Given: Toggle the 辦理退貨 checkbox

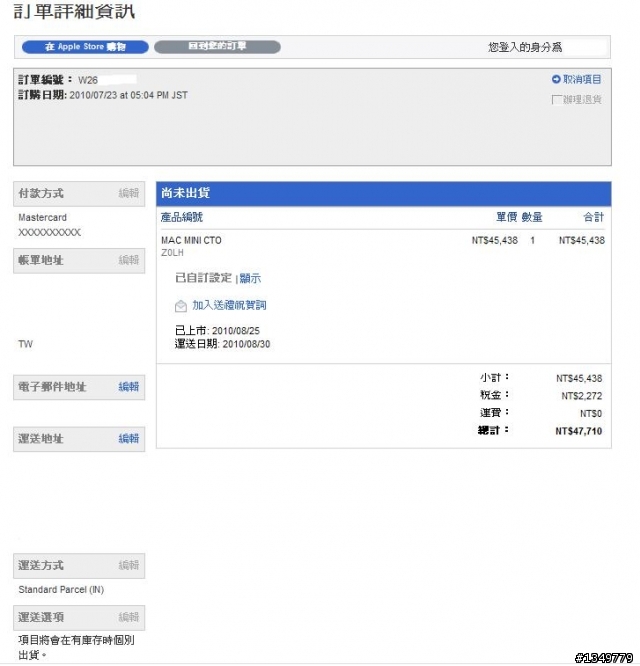Looking at the screenshot, I should [x=555, y=99].
